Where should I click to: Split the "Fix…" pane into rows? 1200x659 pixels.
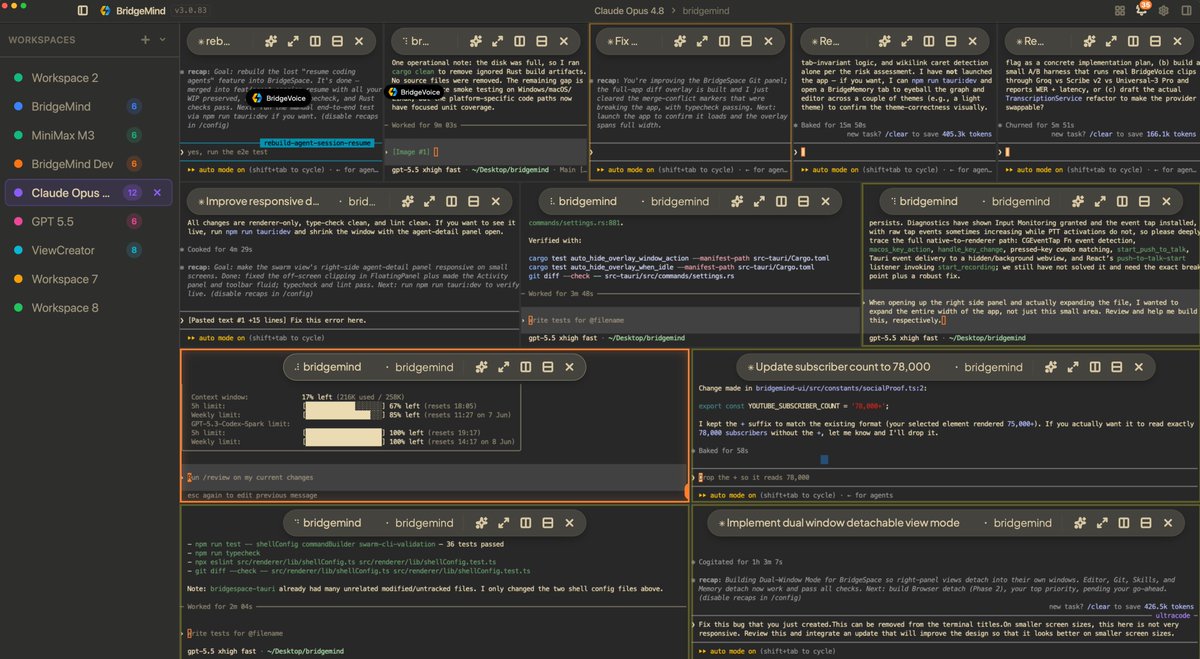746,42
